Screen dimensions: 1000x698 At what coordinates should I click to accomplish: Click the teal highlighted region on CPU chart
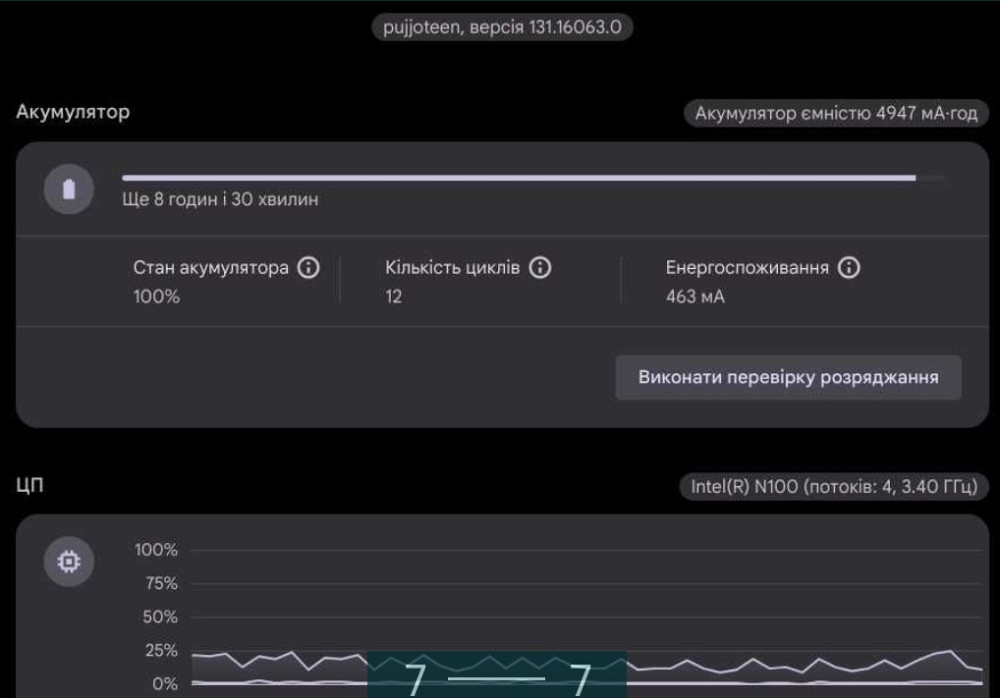pyautogui.click(x=497, y=674)
